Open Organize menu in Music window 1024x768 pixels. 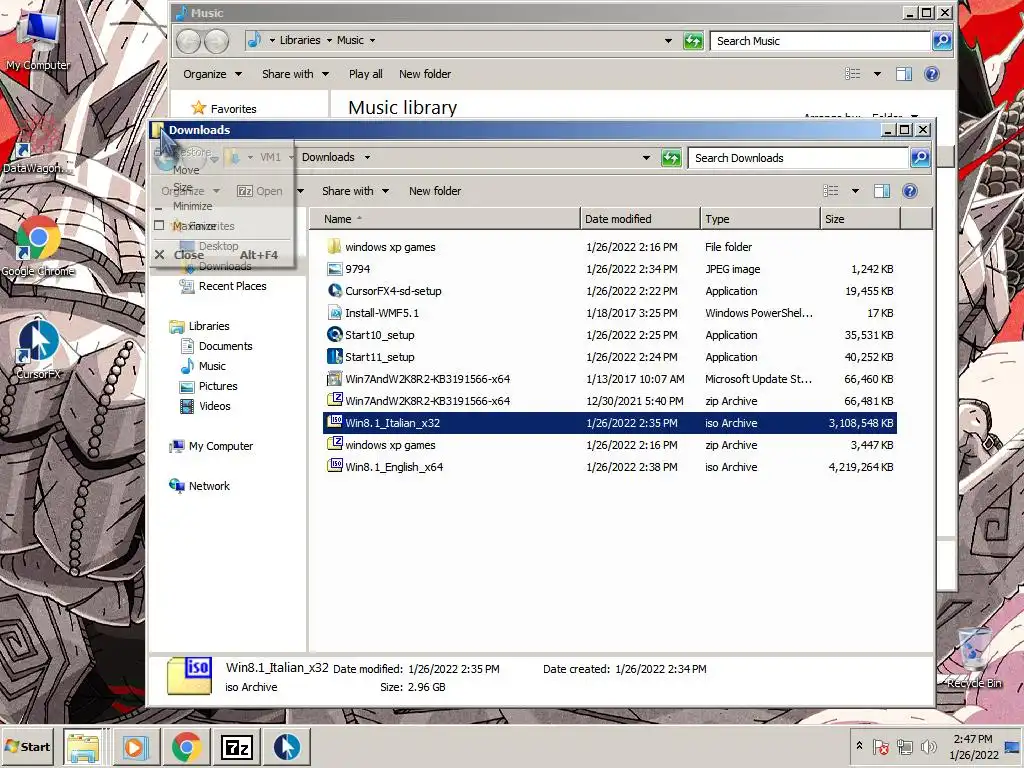tap(212, 74)
